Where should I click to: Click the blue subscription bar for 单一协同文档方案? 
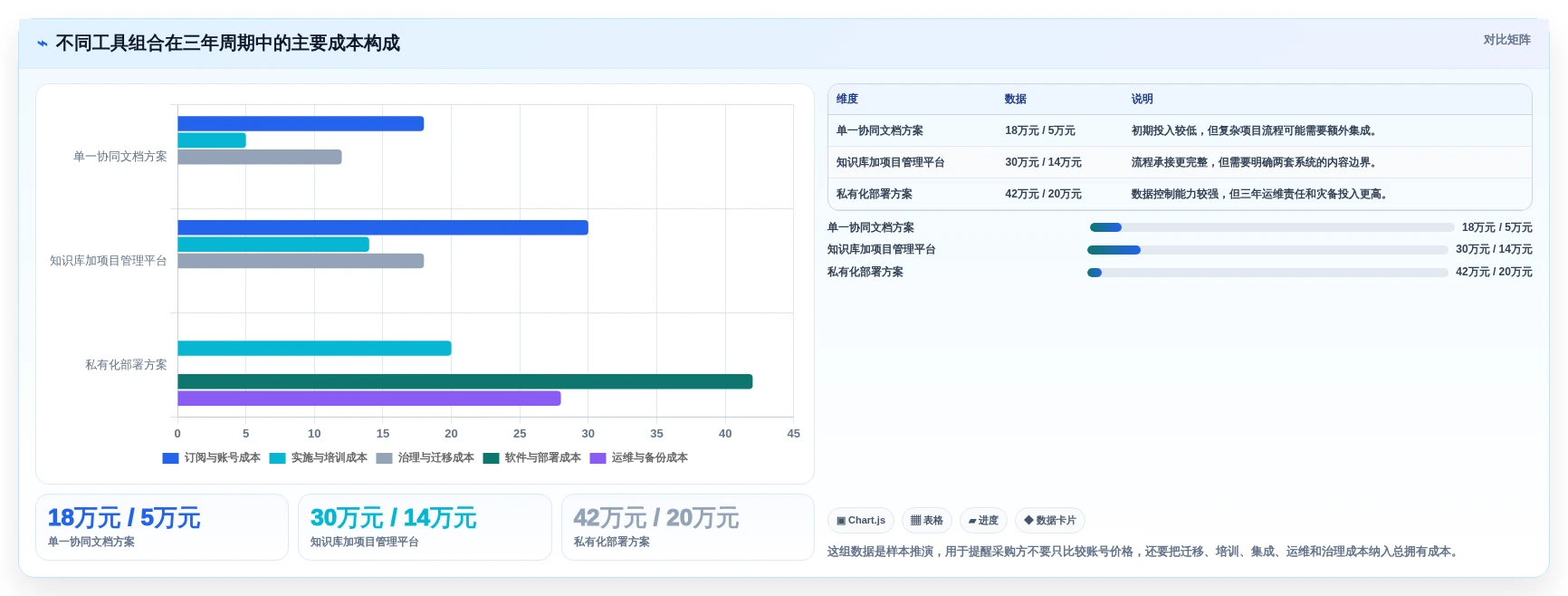(301, 124)
